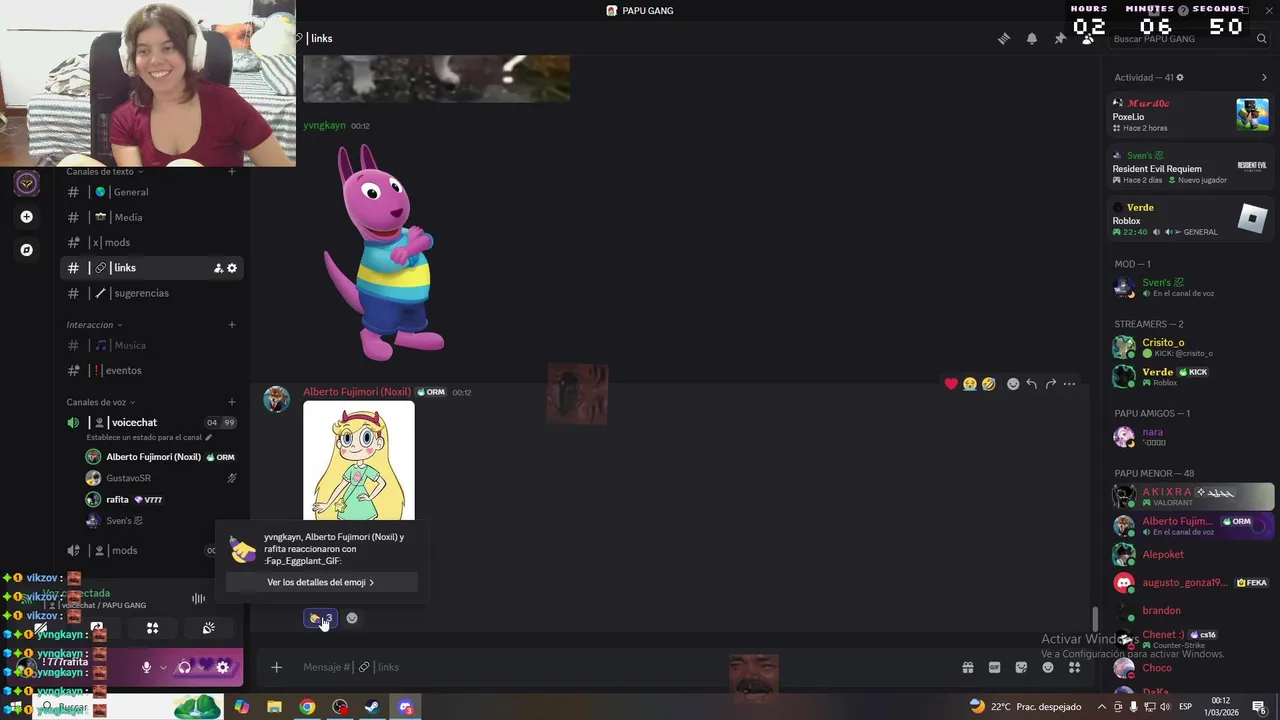Viewport: 1280px width, 720px height.
Task: Open the Musica channel
Action: pos(152,345)
